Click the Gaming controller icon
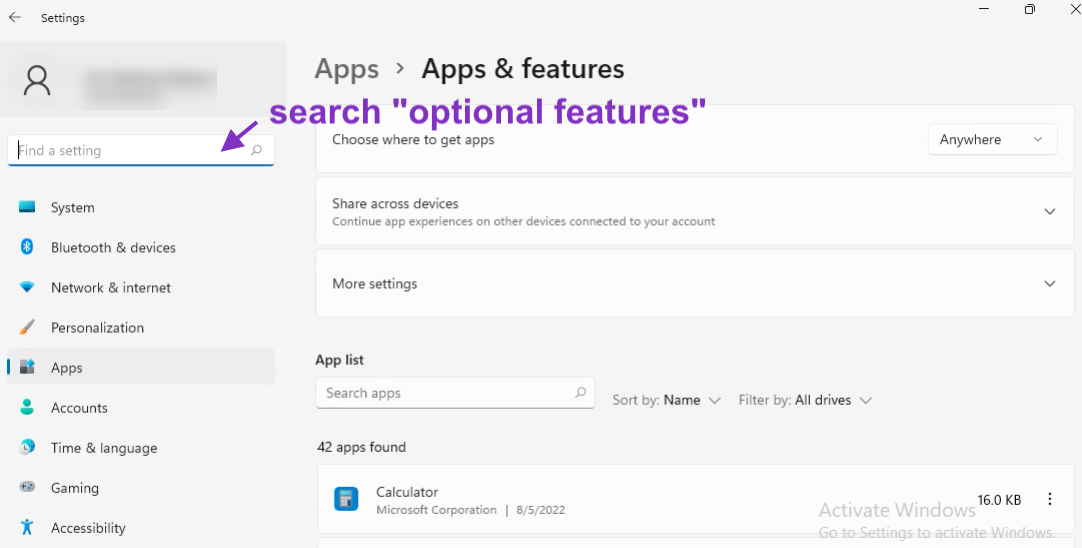Viewport: 1082px width, 548px height. click(27, 487)
